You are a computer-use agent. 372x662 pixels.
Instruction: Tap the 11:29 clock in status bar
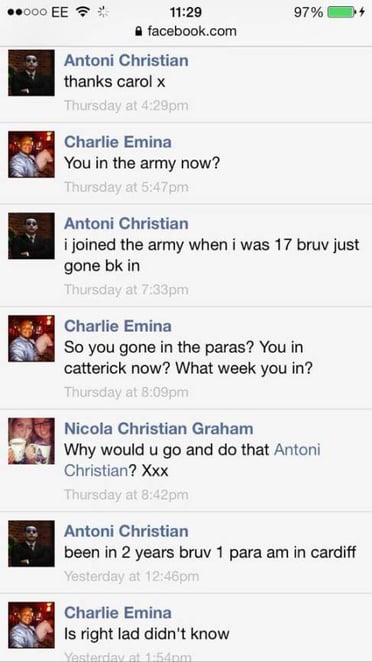[x=185, y=12]
